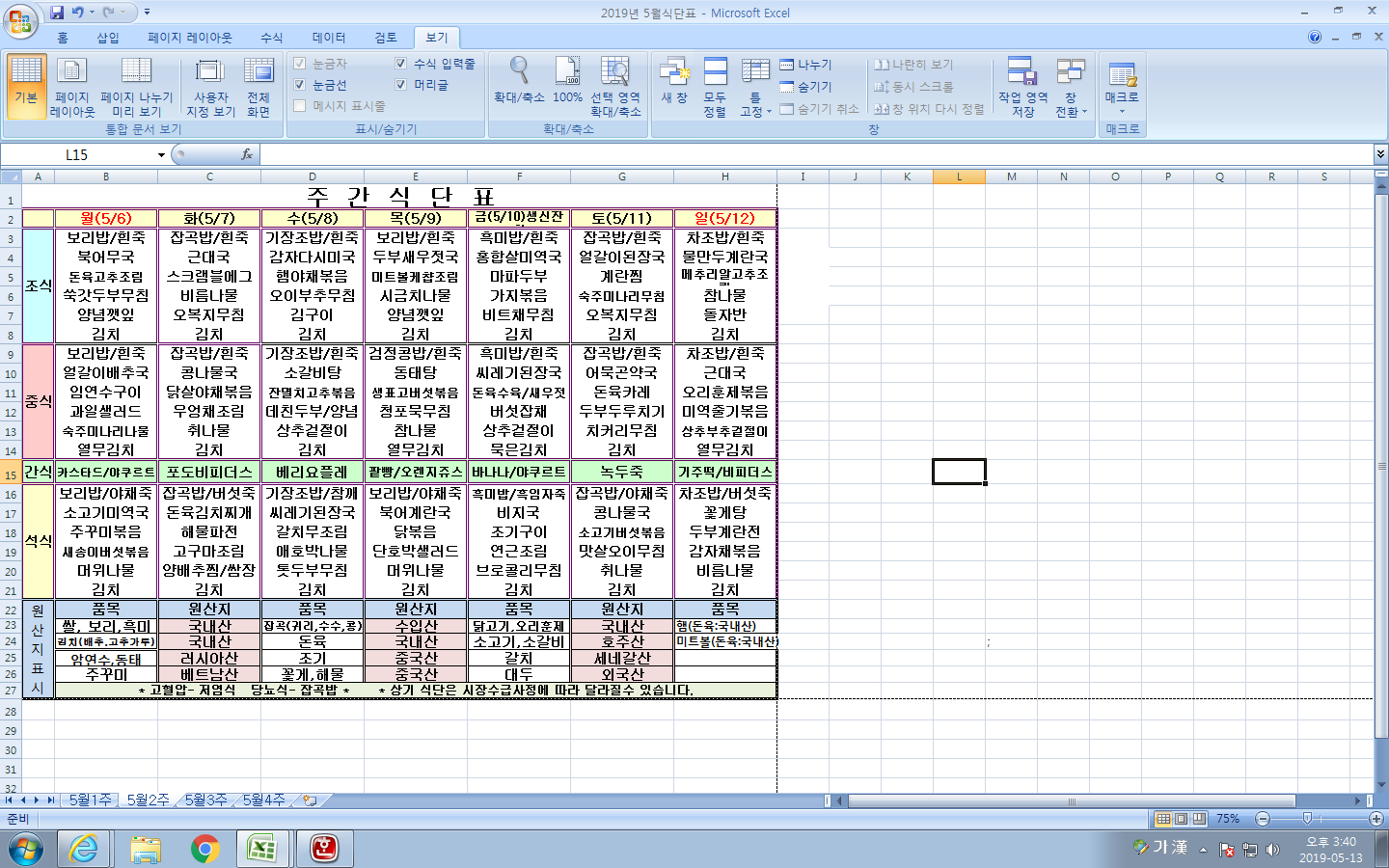Switch to 페이지 레이아웃 view icon
Screen dimensions: 1389x868
(x=72, y=87)
